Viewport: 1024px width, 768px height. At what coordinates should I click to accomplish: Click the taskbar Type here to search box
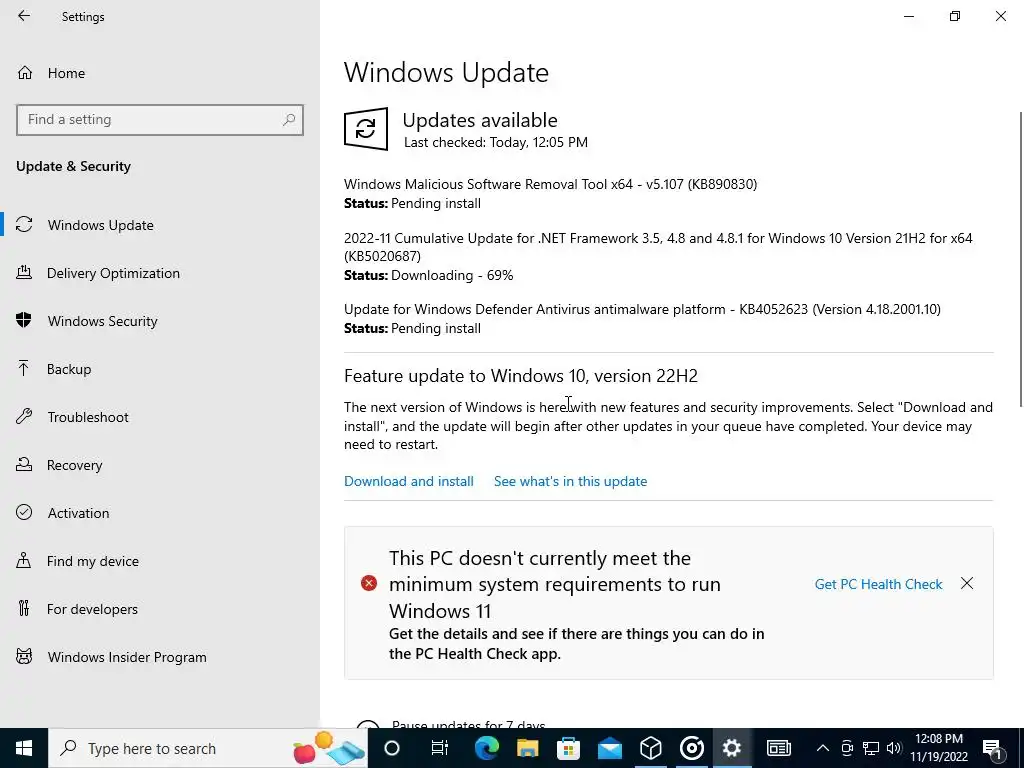point(208,748)
